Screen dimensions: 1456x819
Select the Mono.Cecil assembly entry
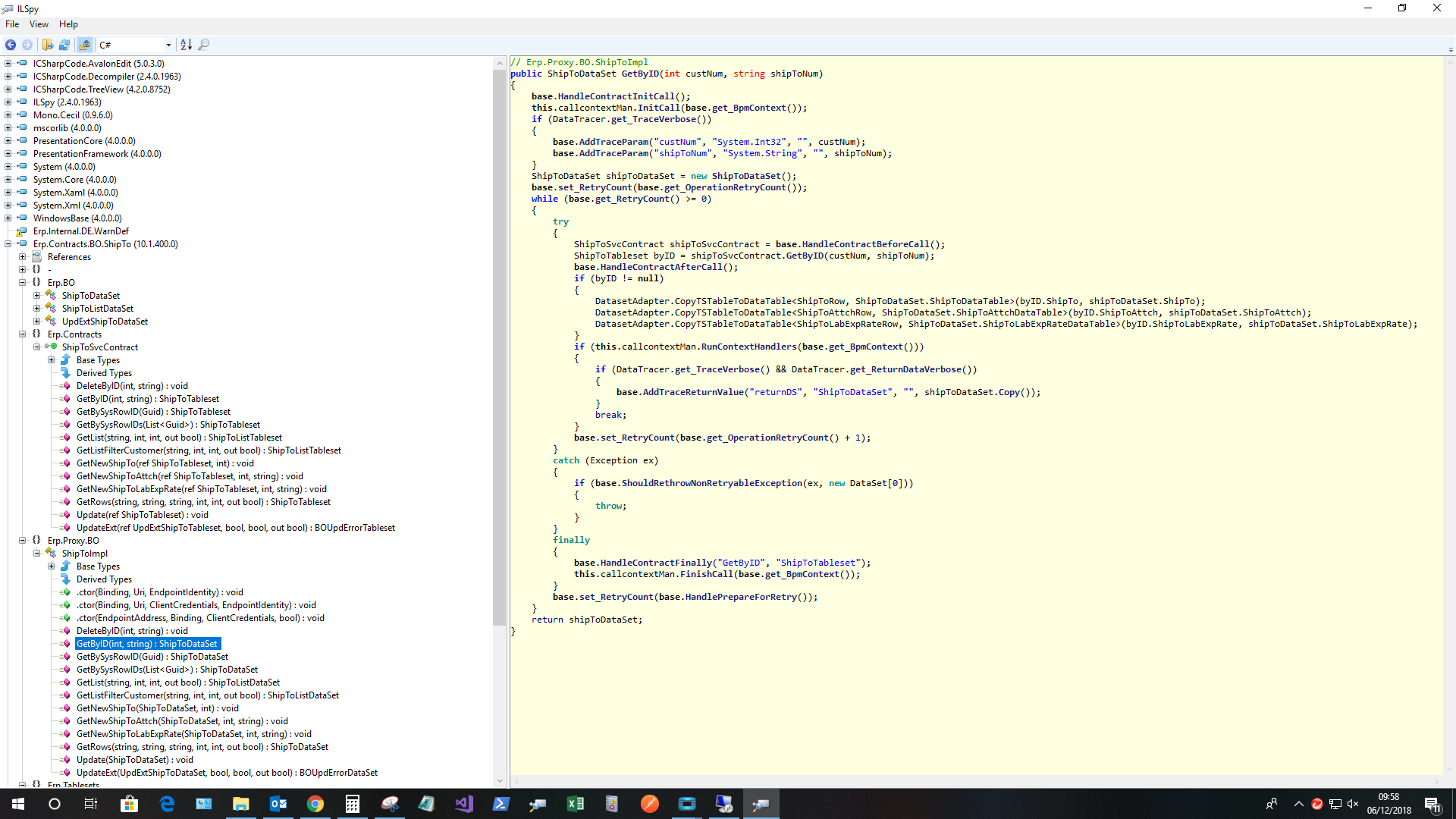coord(72,115)
